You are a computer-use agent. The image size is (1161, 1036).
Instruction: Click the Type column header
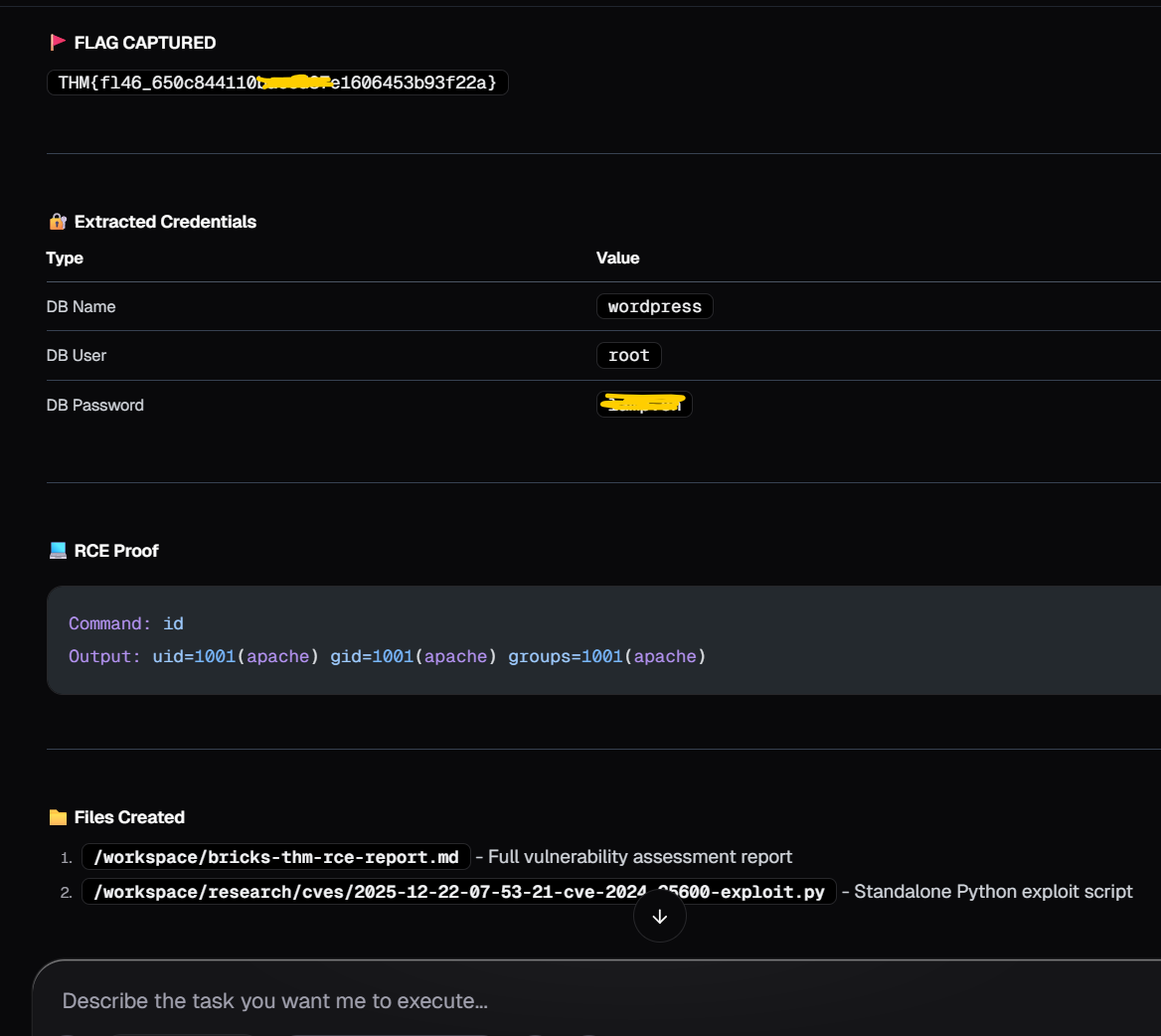coord(65,258)
